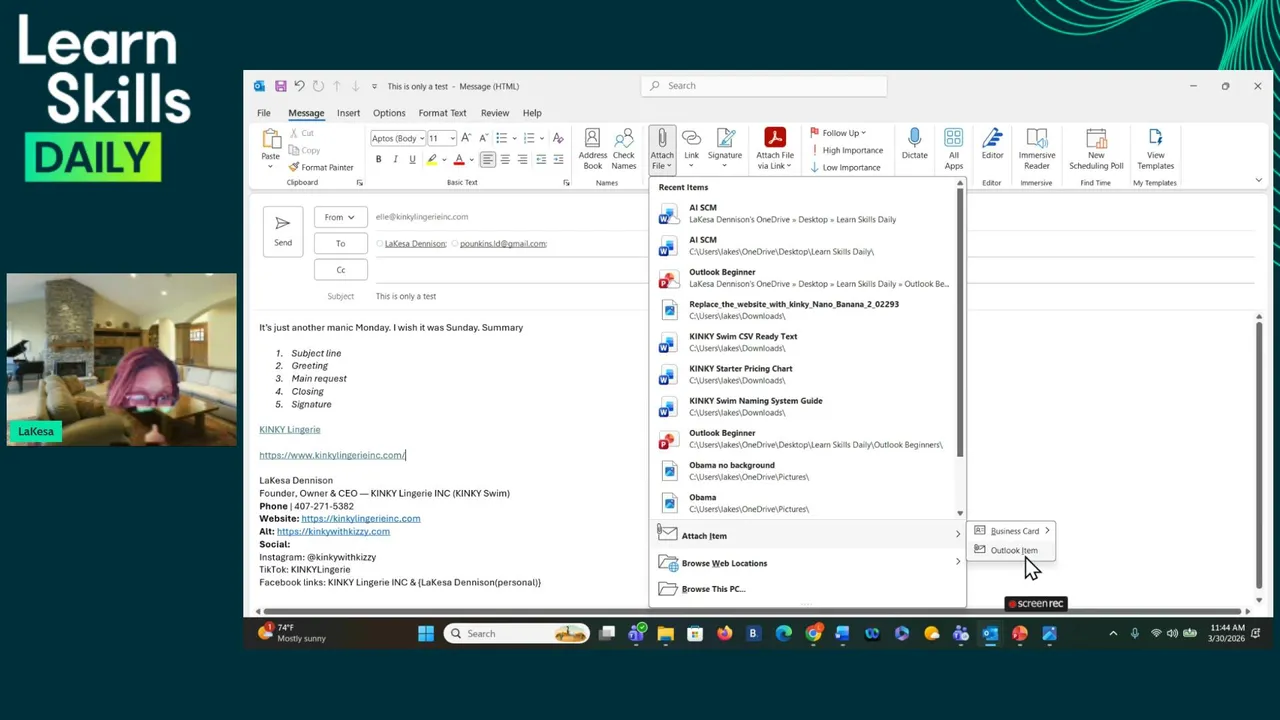
Task: Switch to the Review tab
Action: 495,113
